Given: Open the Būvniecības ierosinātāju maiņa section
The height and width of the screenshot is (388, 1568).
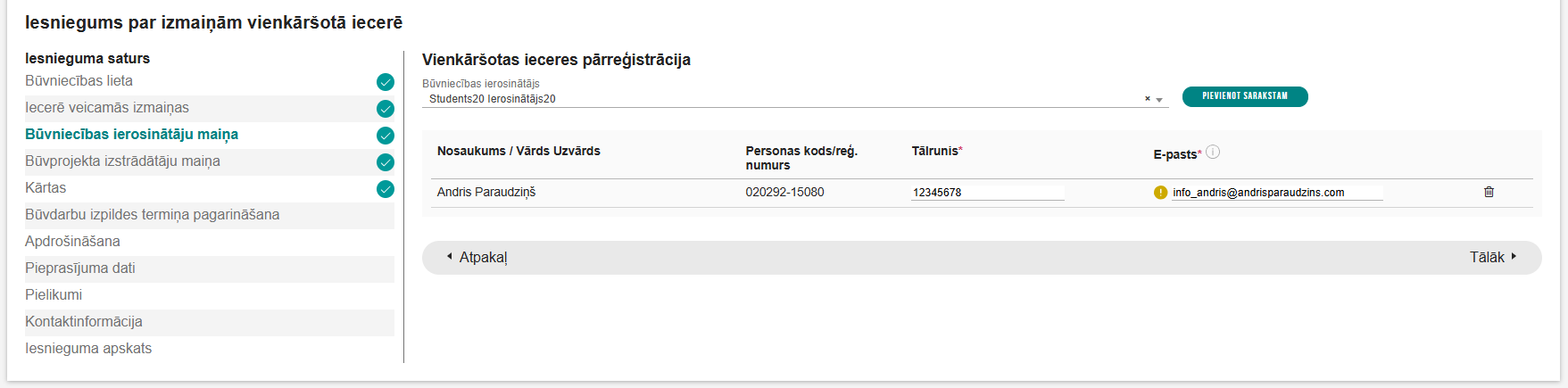Looking at the screenshot, I should click(x=131, y=135).
